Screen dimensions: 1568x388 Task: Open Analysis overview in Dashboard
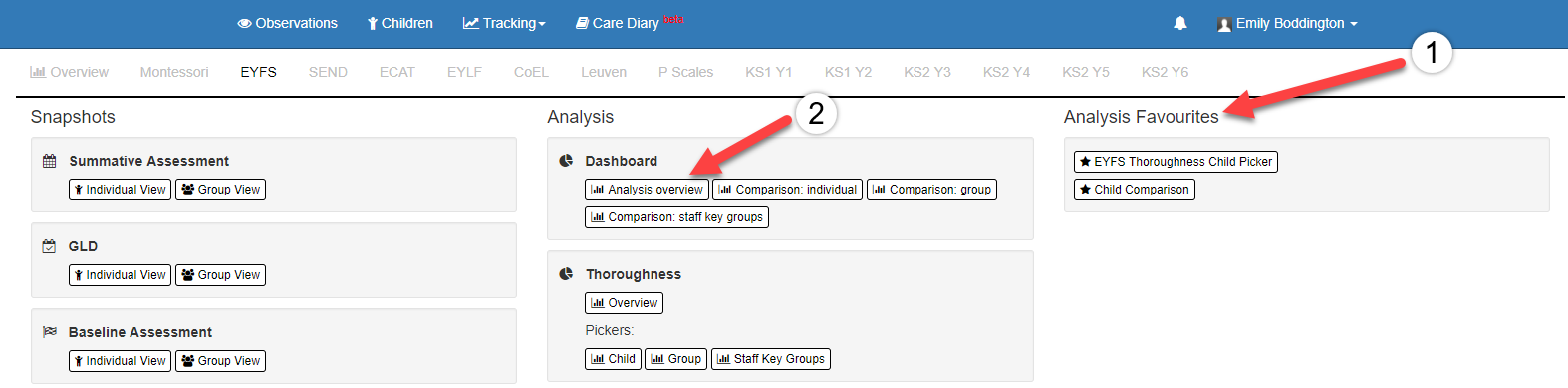point(647,190)
